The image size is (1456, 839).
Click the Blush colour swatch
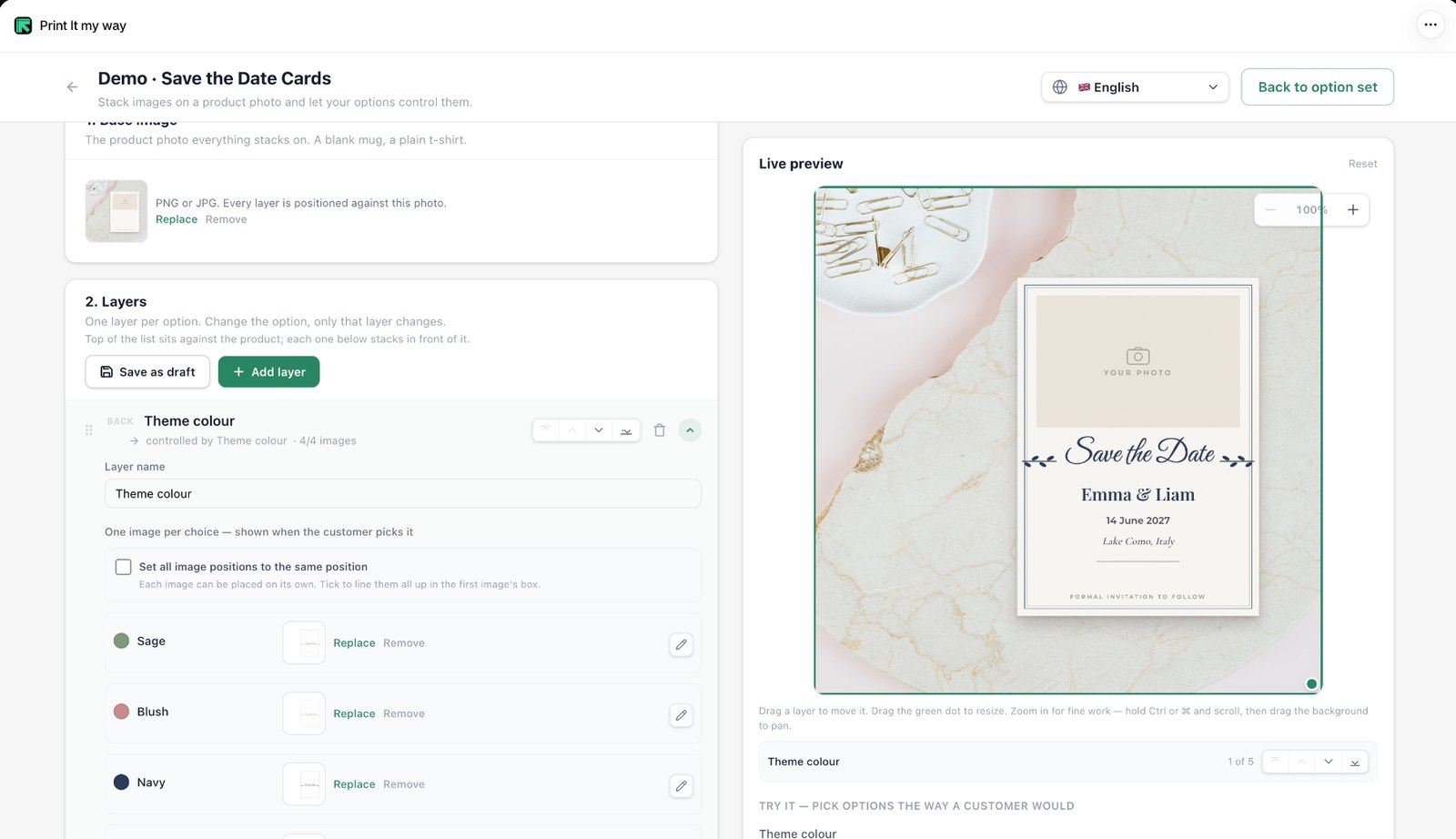click(121, 712)
